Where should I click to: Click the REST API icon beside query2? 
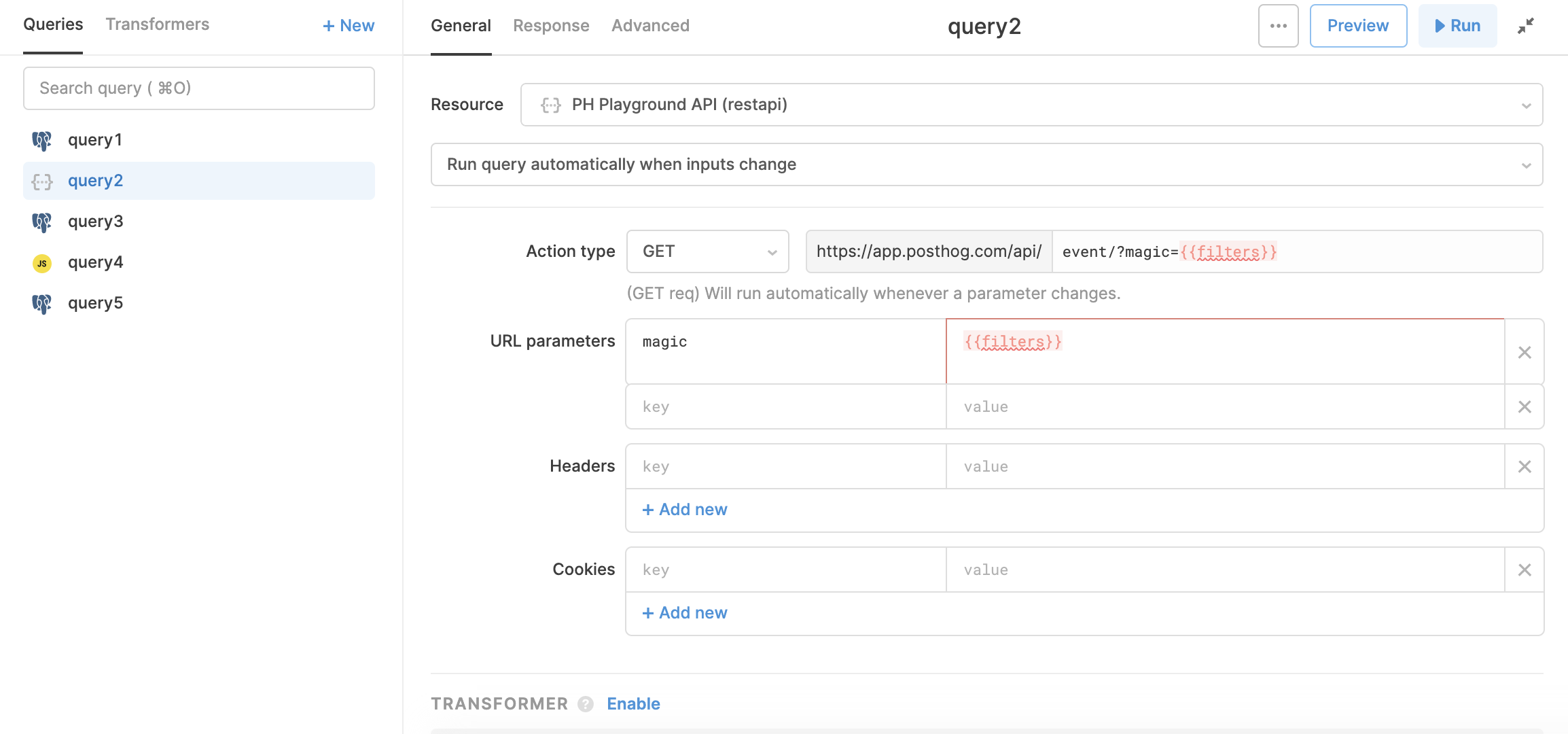[42, 181]
